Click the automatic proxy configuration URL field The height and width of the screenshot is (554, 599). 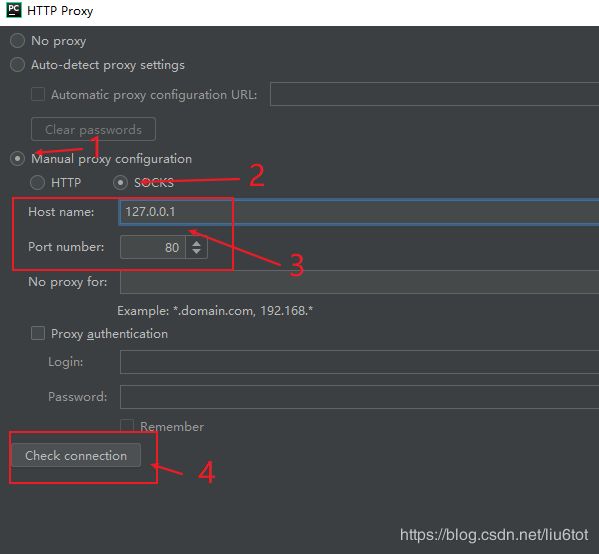pyautogui.click(x=434, y=94)
